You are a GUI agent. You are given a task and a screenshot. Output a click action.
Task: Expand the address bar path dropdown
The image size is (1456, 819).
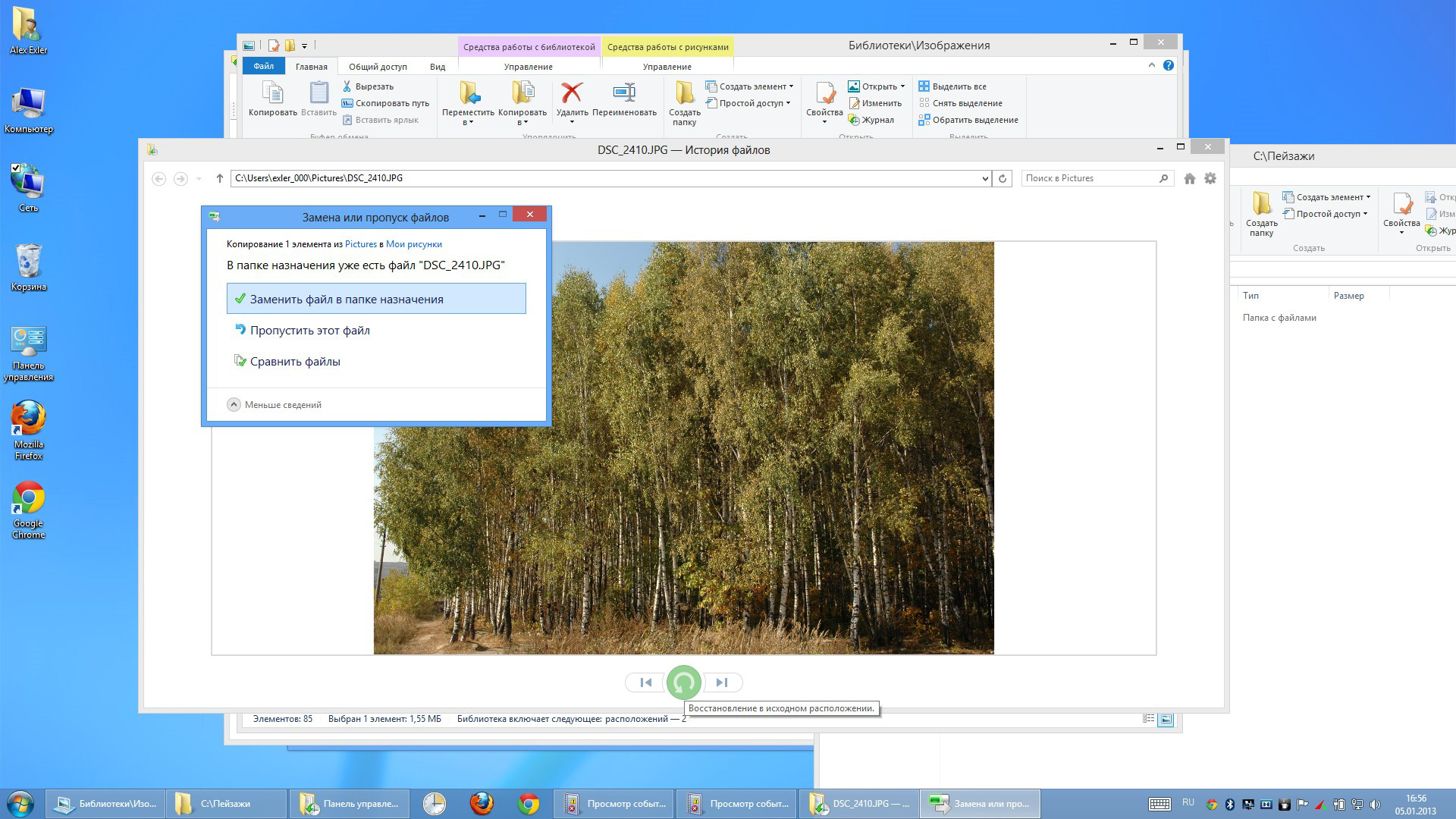point(984,179)
